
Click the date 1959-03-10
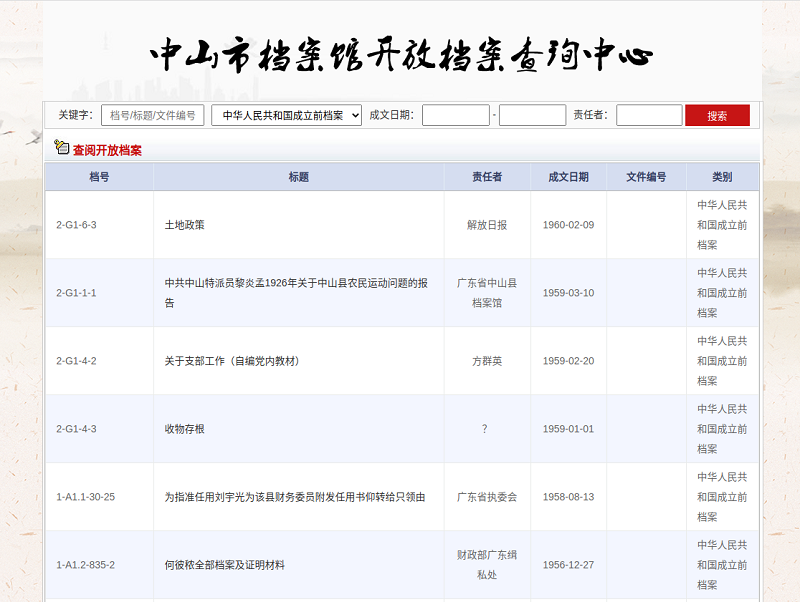(x=568, y=293)
